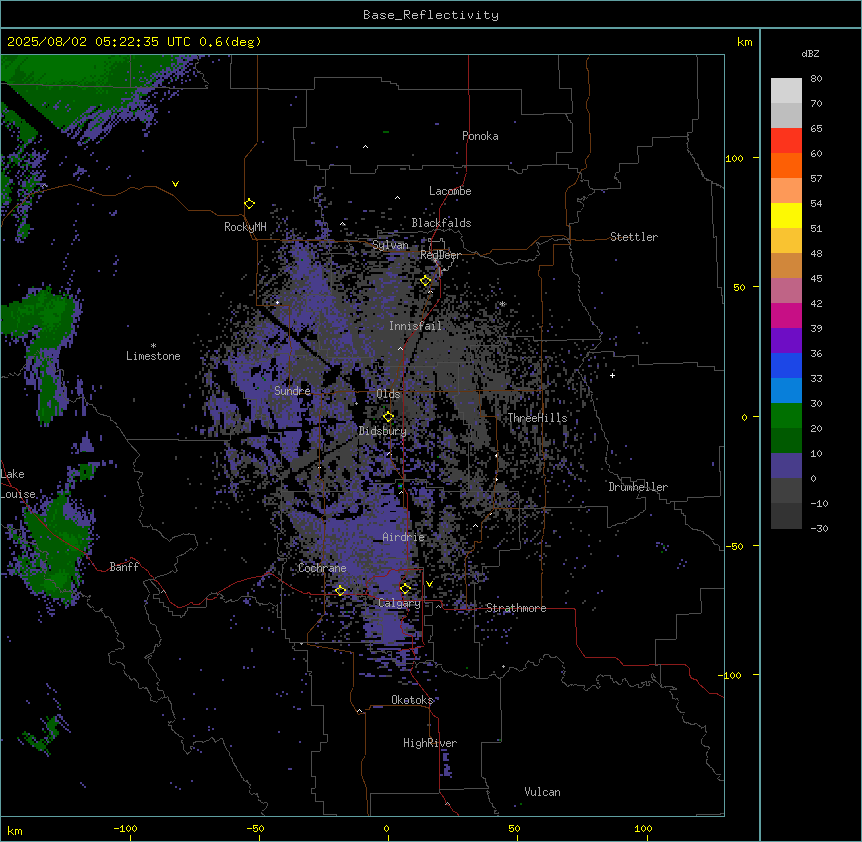
Task: Click the asterisk marker above Limestone
Action: [x=153, y=346]
